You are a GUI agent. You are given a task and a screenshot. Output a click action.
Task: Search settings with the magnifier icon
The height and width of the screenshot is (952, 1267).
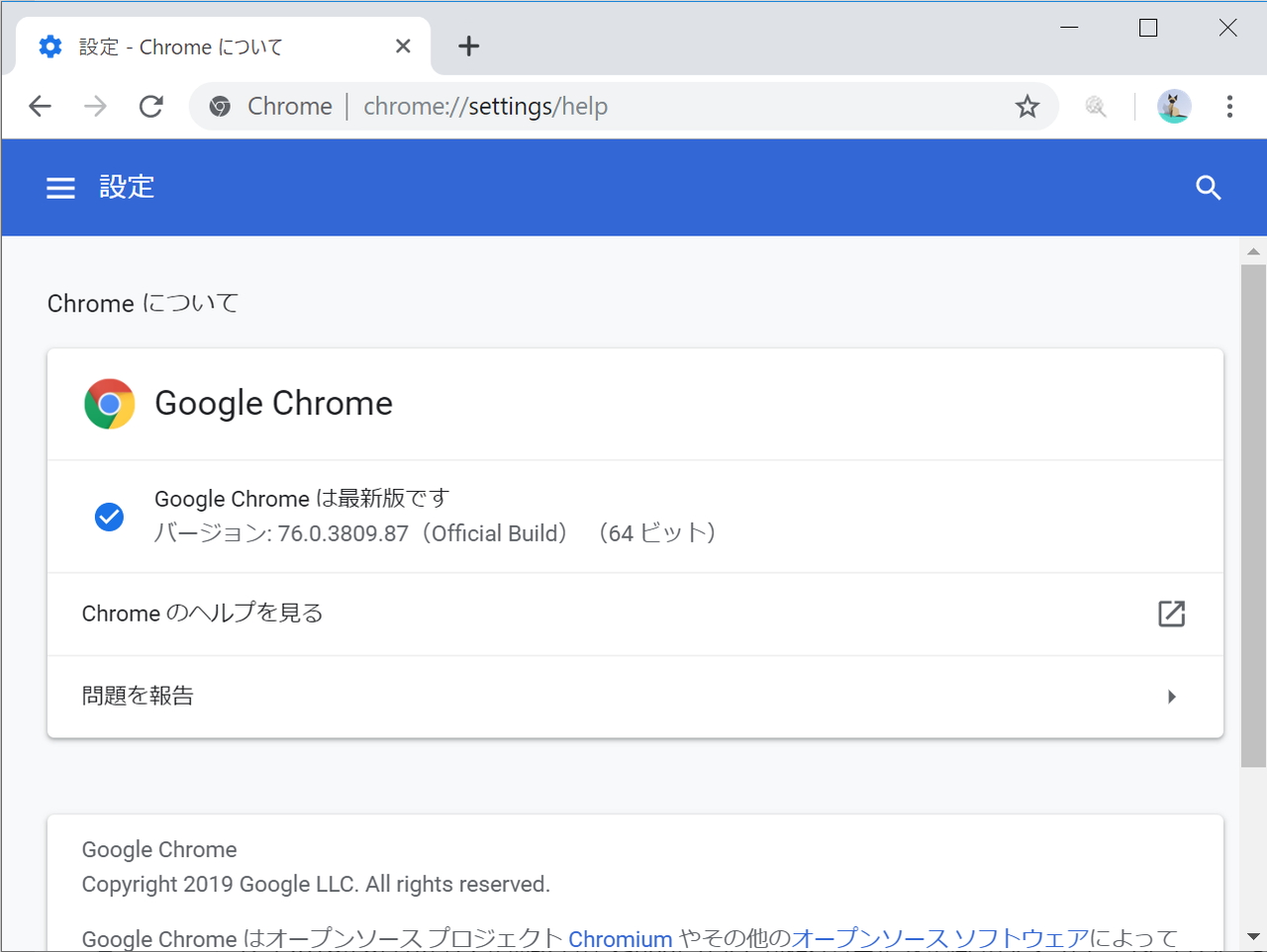1209,188
